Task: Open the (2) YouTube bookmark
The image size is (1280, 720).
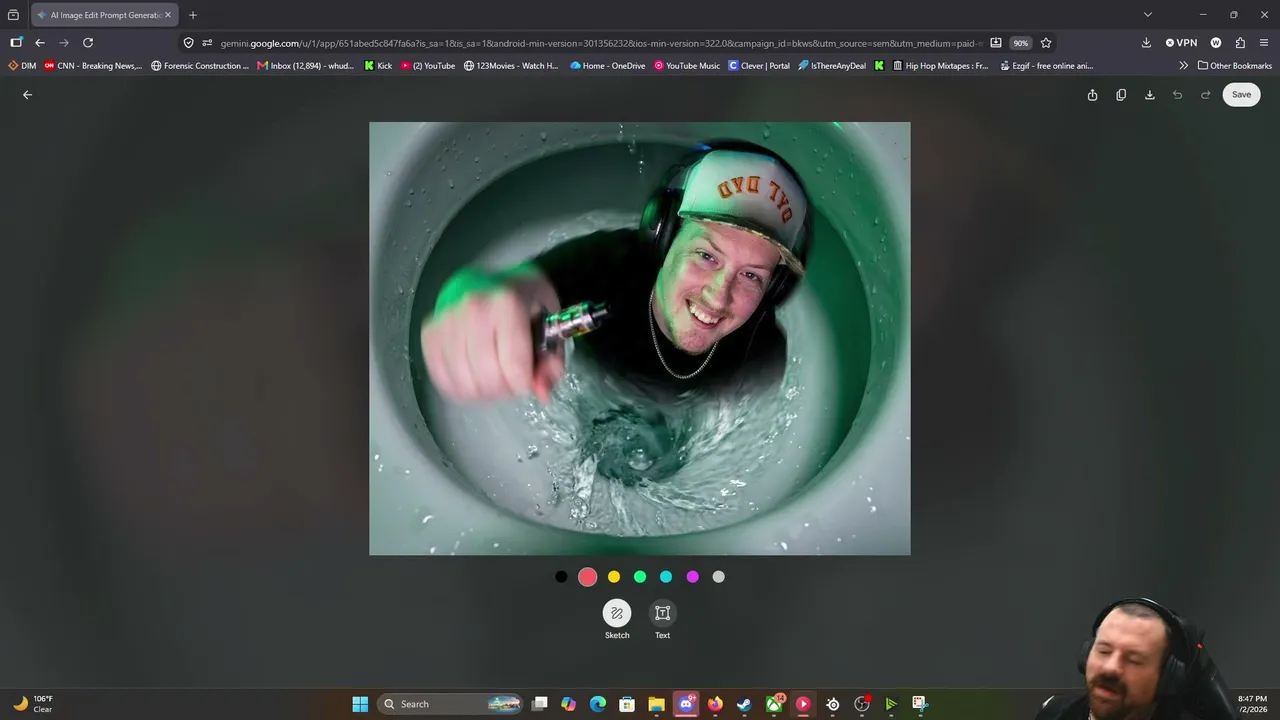Action: tap(428, 66)
